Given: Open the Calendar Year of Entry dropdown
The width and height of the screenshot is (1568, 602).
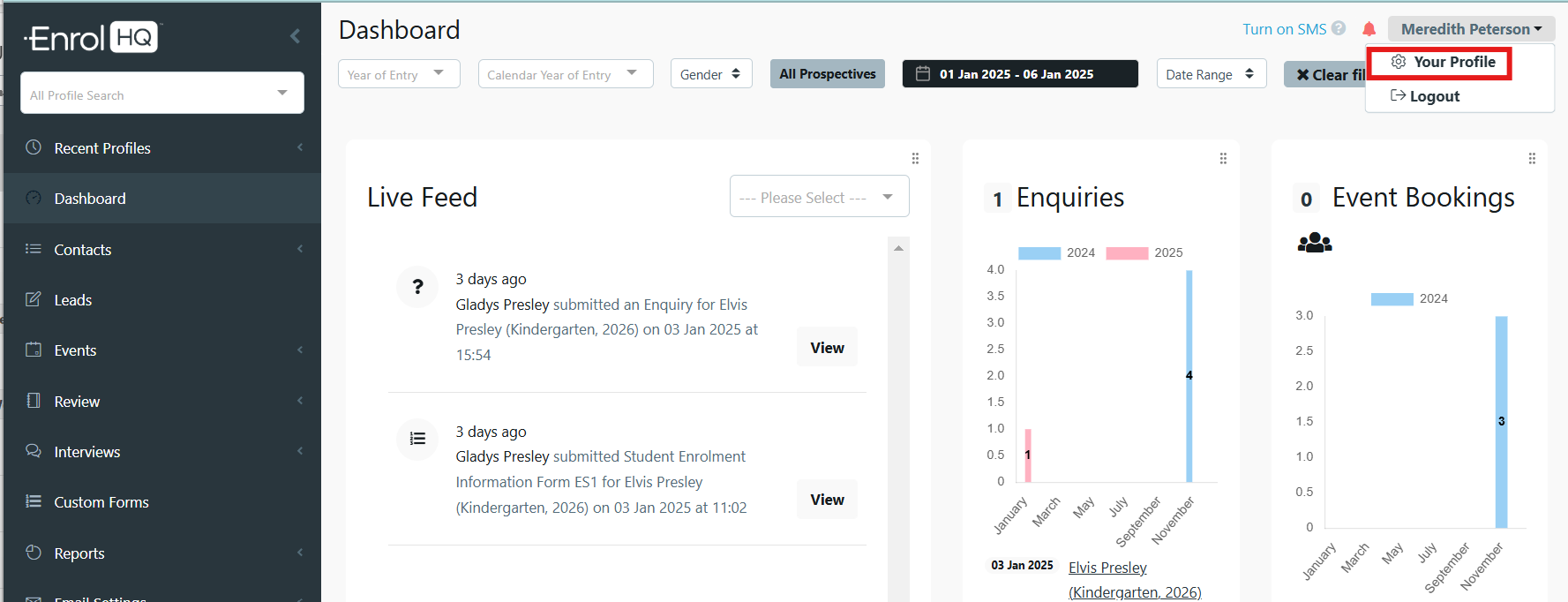Looking at the screenshot, I should click(565, 74).
